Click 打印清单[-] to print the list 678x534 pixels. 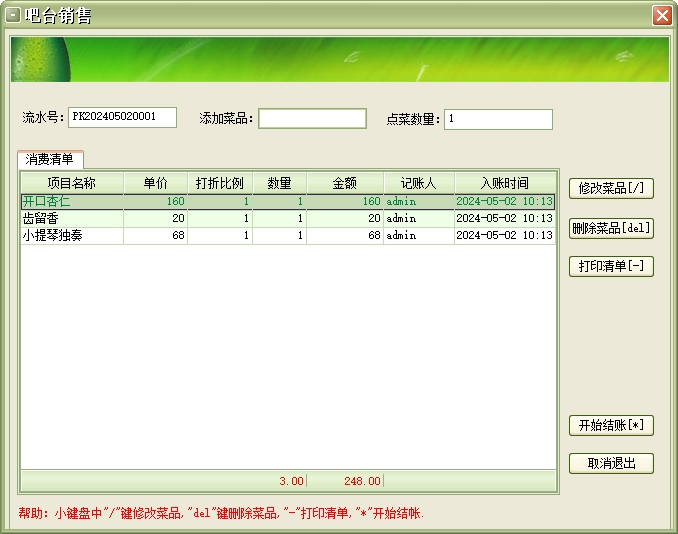pos(611,267)
